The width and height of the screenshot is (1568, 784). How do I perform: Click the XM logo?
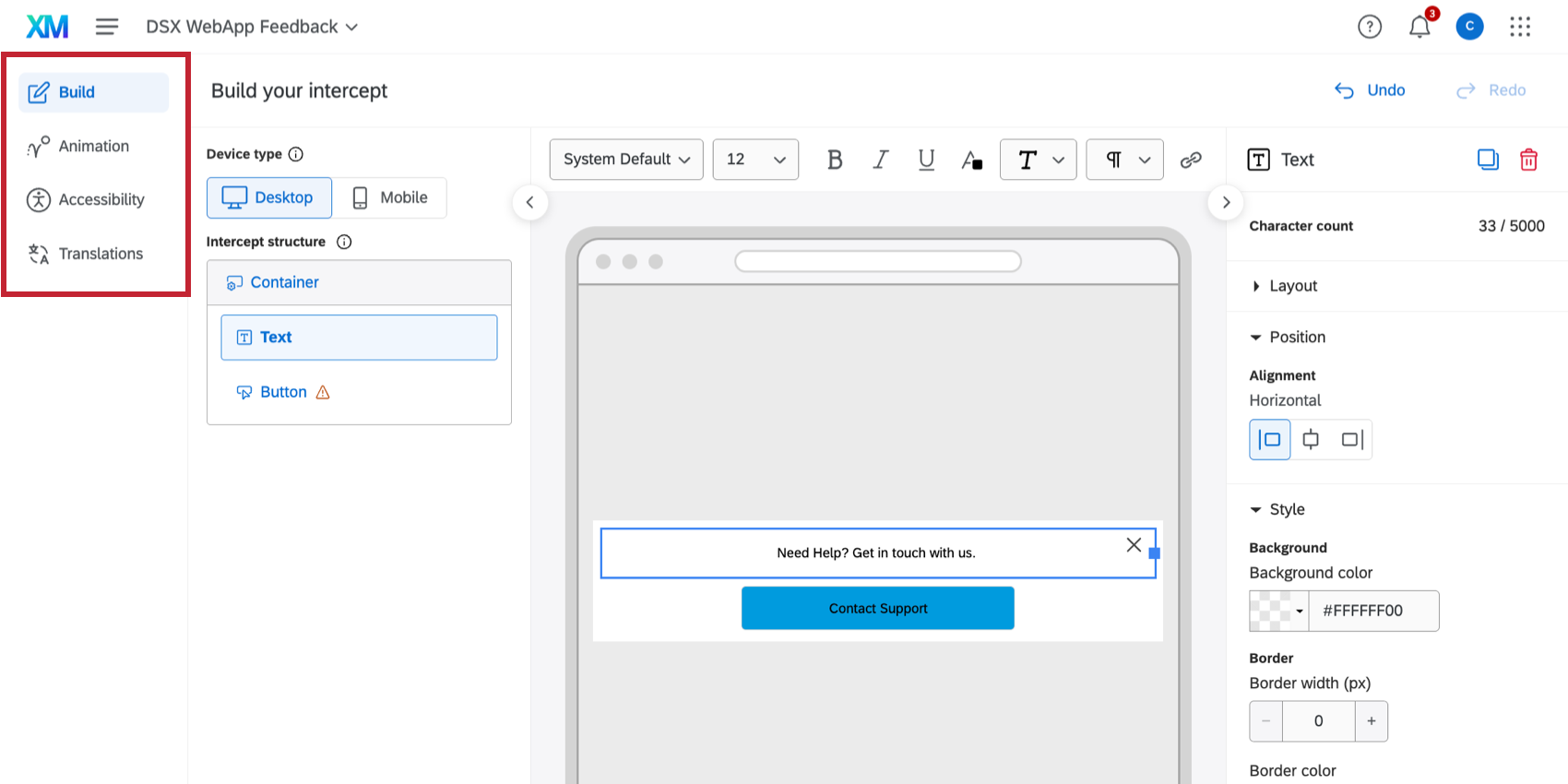[x=47, y=27]
